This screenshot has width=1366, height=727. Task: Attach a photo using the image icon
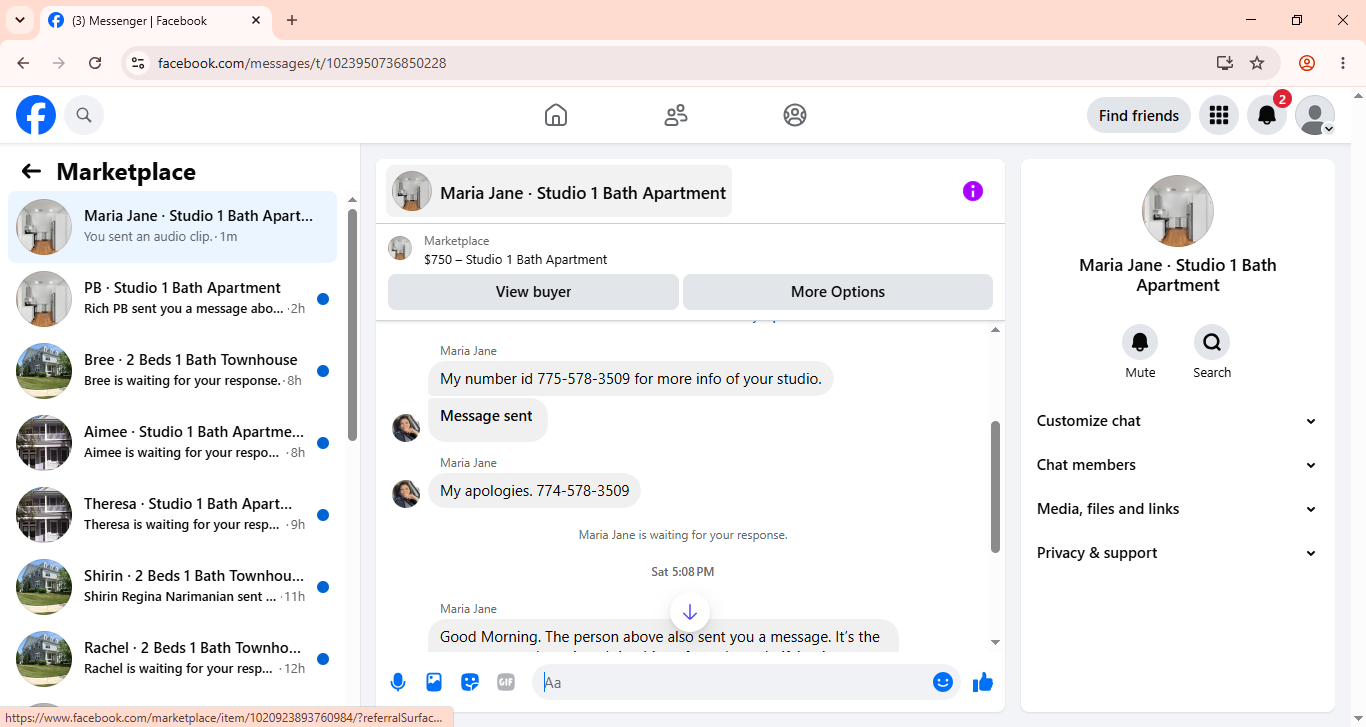click(x=434, y=682)
